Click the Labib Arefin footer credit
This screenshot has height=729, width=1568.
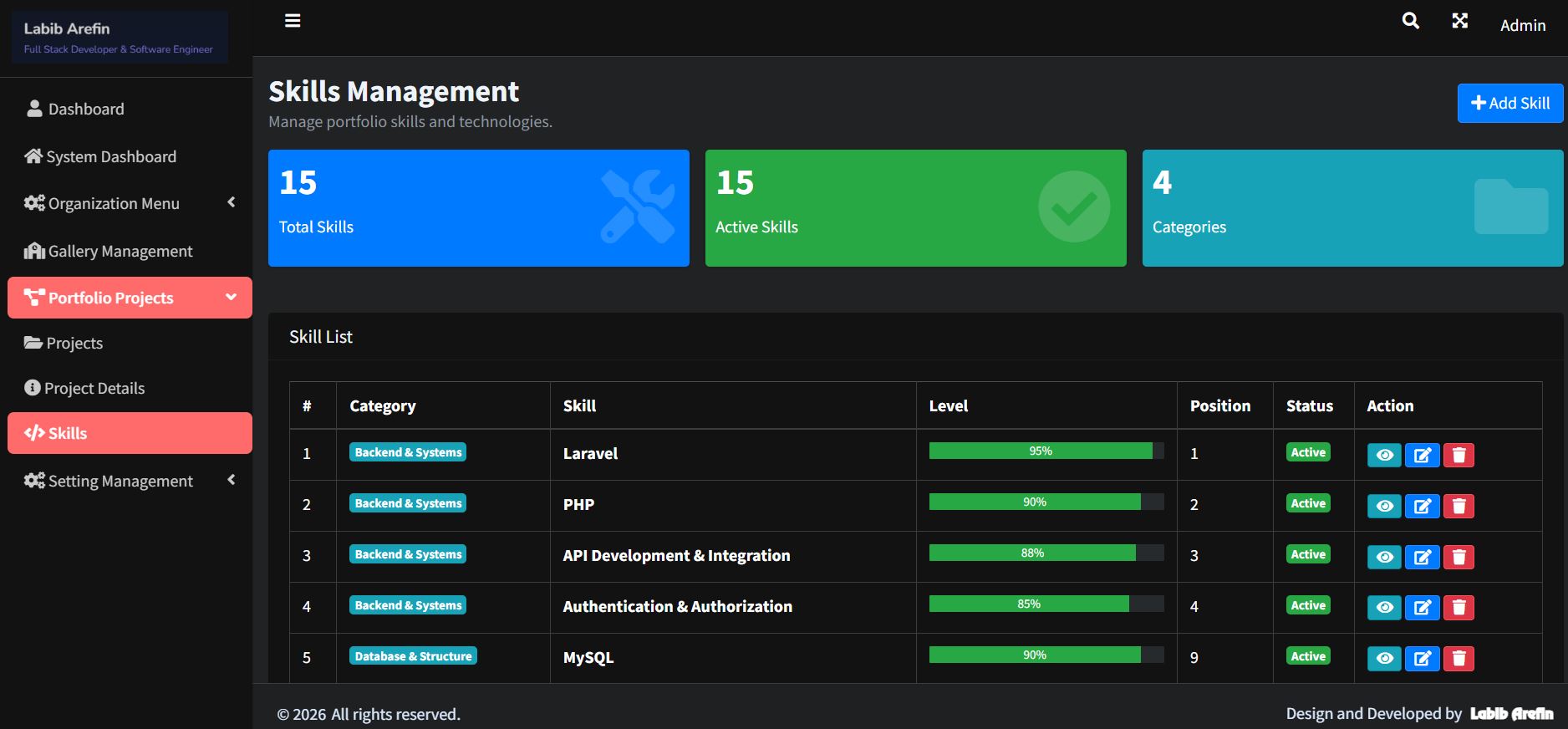[x=1511, y=713]
